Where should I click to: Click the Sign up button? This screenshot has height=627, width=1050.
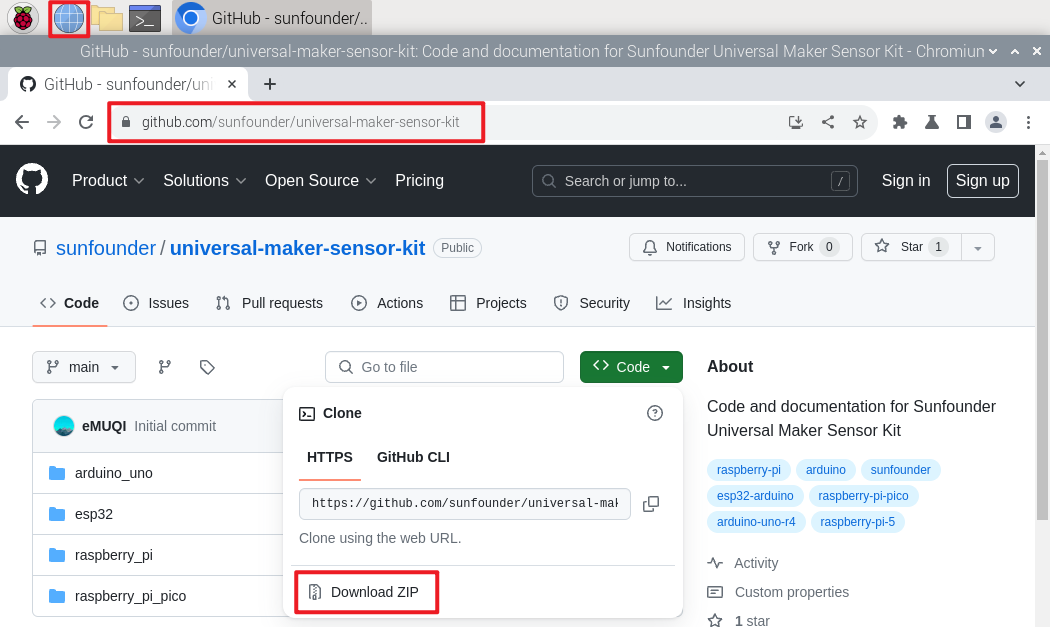[982, 181]
